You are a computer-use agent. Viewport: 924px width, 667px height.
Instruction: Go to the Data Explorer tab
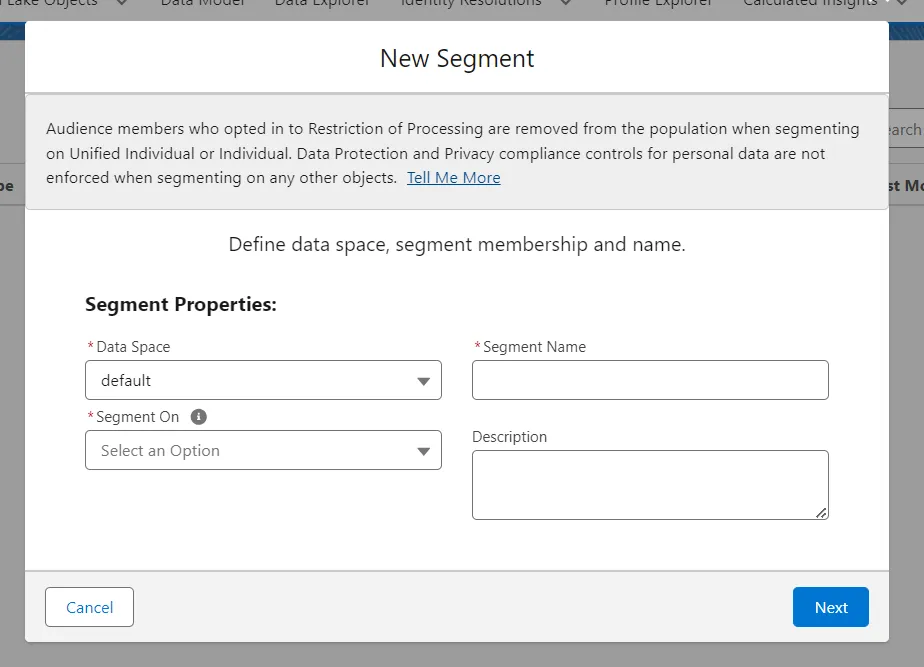click(x=322, y=3)
